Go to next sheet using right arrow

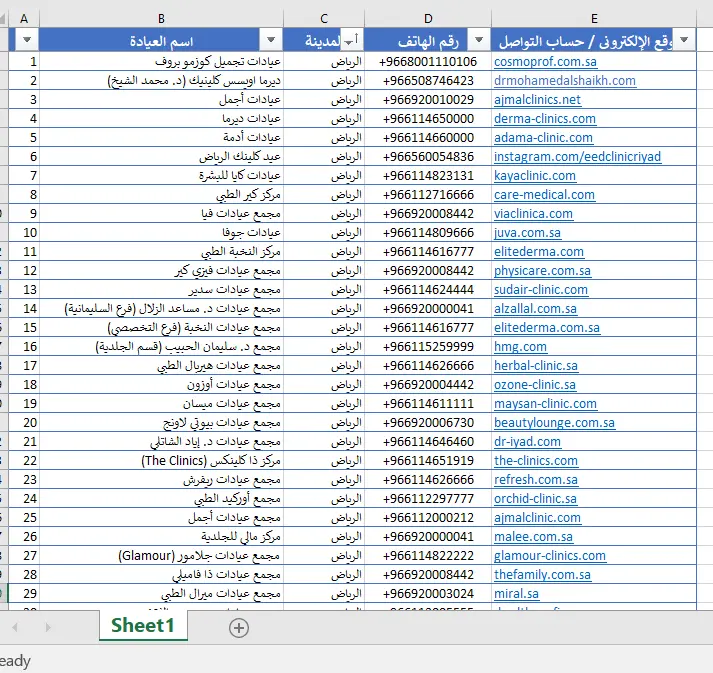point(48,628)
